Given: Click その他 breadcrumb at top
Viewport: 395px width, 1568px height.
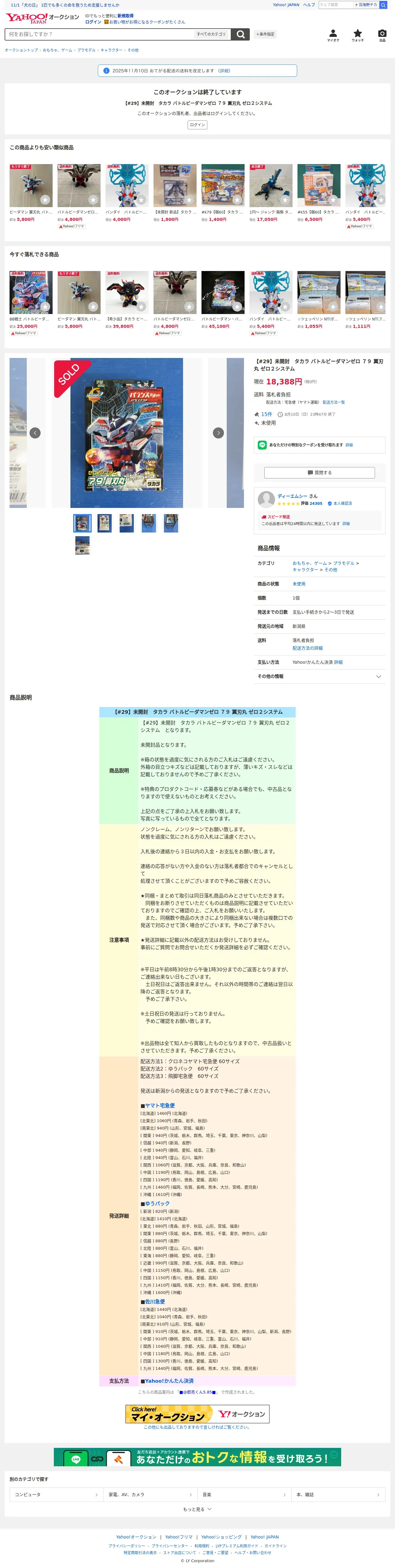Looking at the screenshot, I should [x=133, y=50].
